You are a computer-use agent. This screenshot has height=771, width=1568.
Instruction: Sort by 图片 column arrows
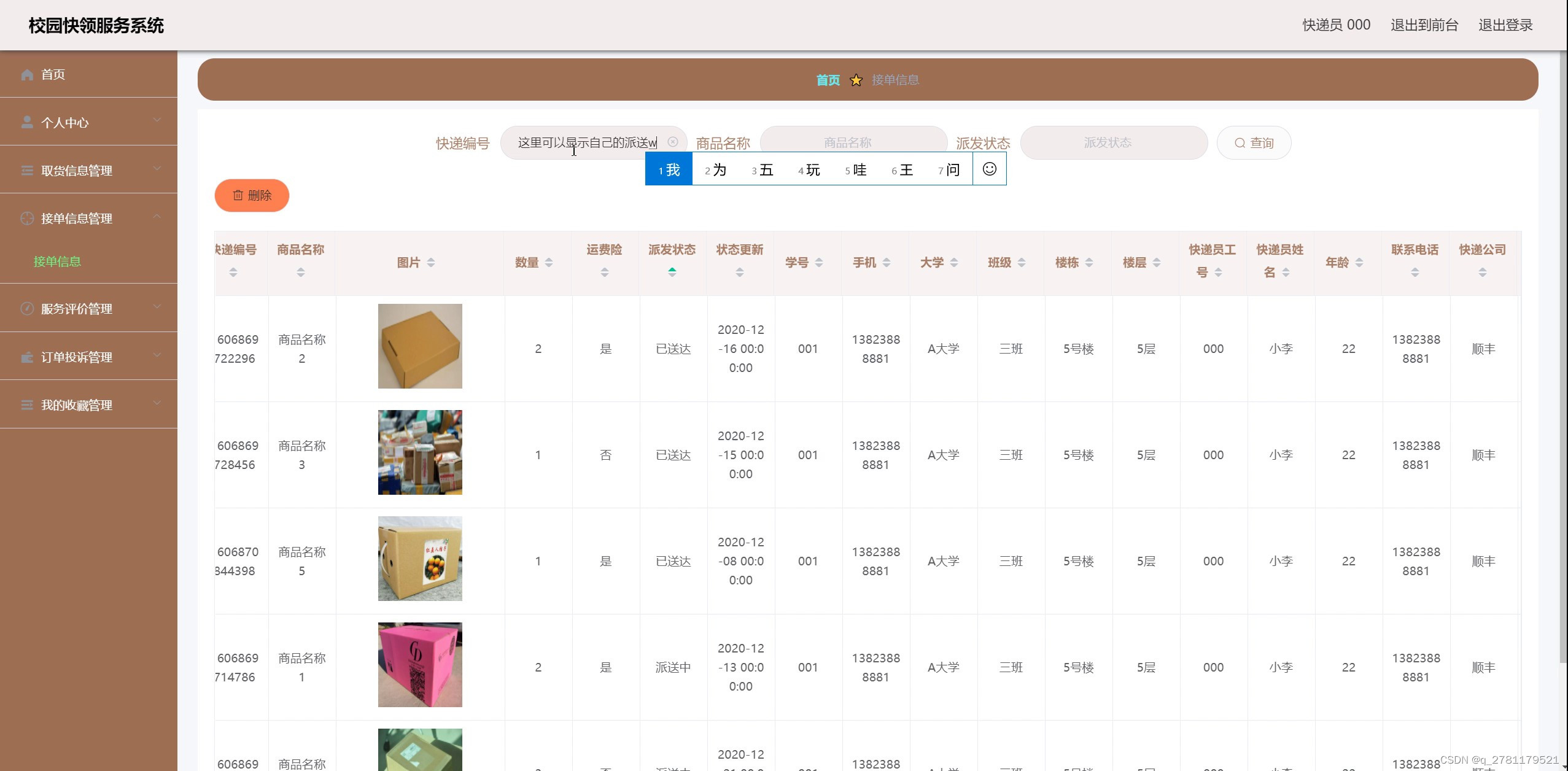(431, 262)
